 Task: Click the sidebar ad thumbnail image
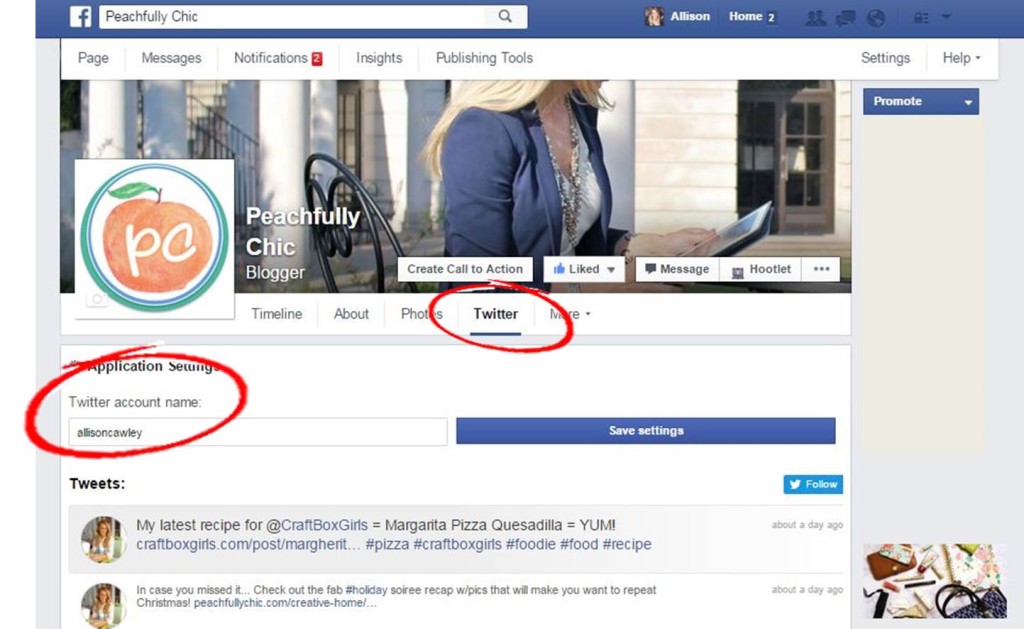point(935,581)
